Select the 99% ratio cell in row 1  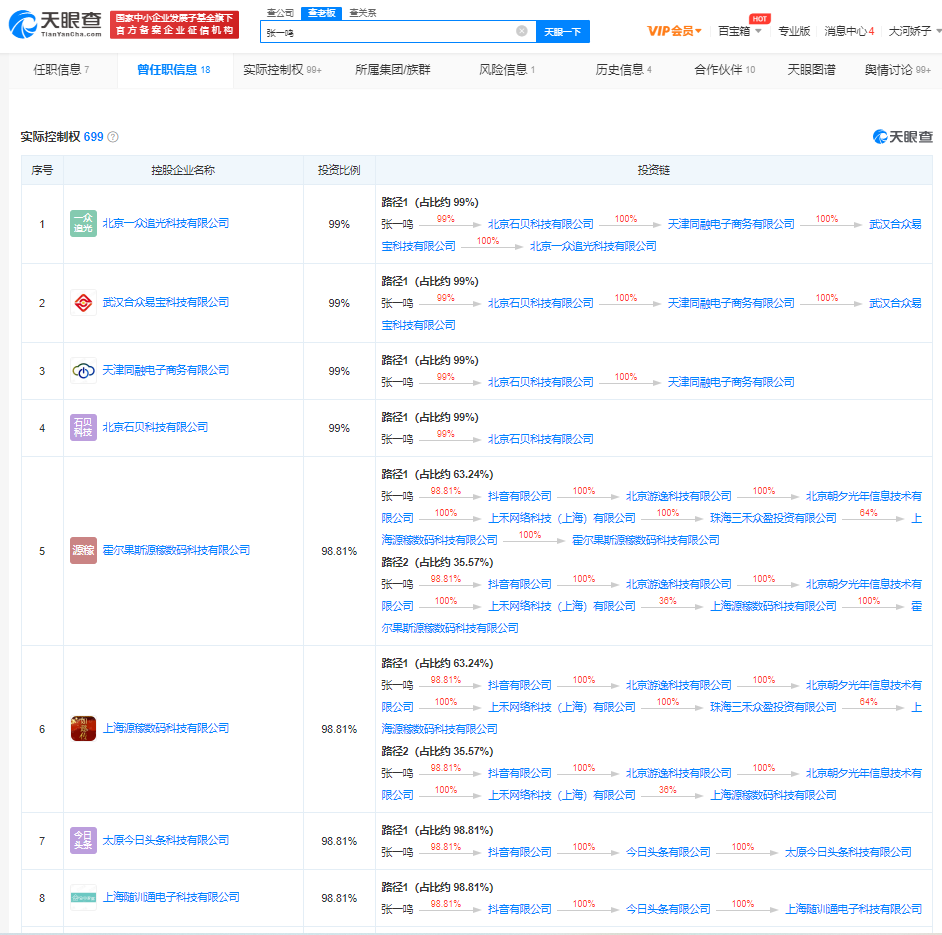coord(339,224)
